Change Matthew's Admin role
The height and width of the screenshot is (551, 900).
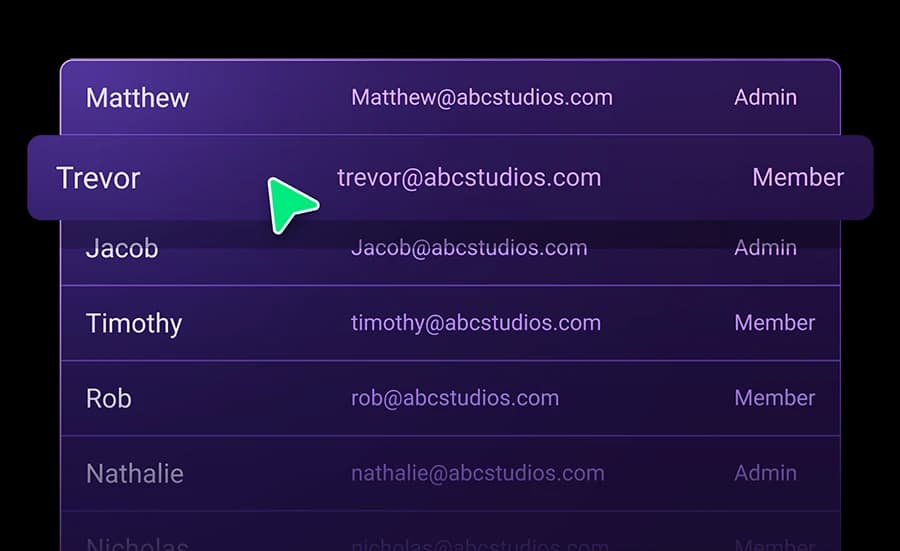765,98
